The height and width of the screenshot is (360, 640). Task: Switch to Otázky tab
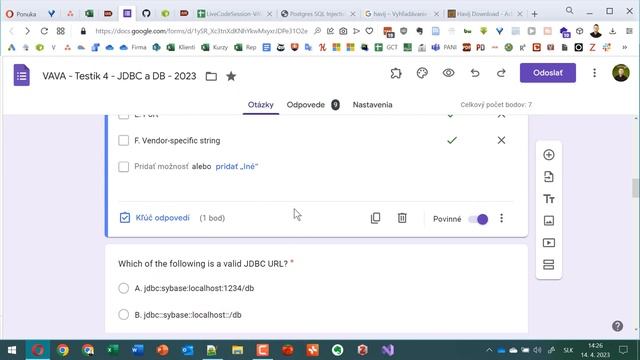[260, 105]
